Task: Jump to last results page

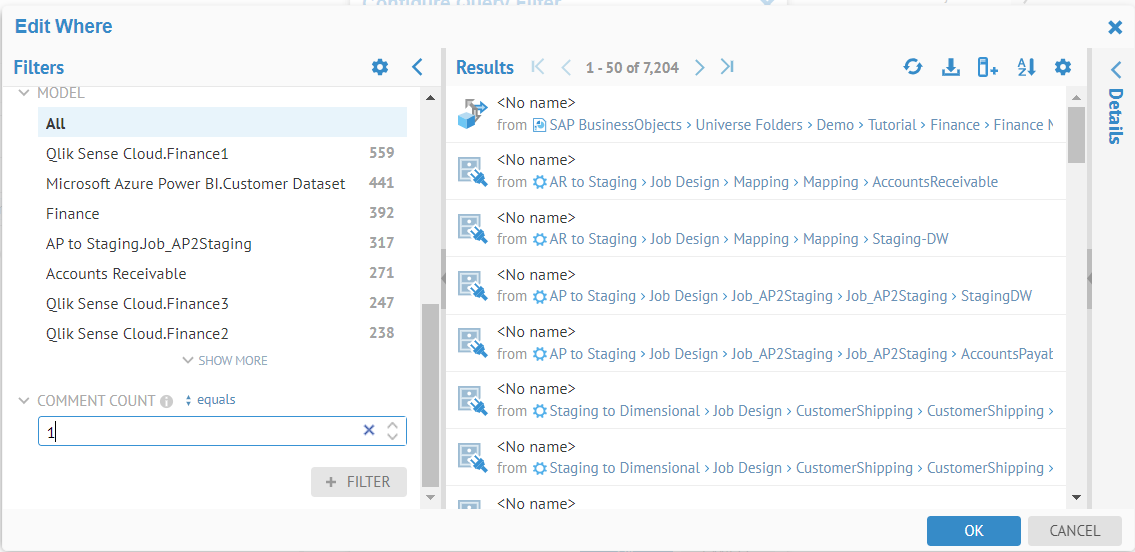Action: pos(727,67)
